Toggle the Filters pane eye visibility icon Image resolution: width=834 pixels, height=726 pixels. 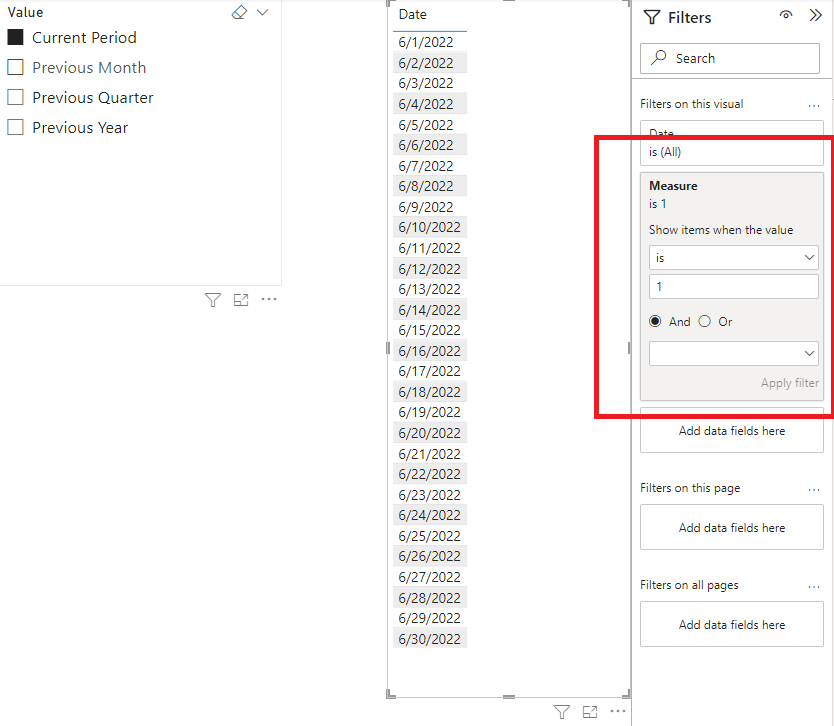click(x=786, y=15)
